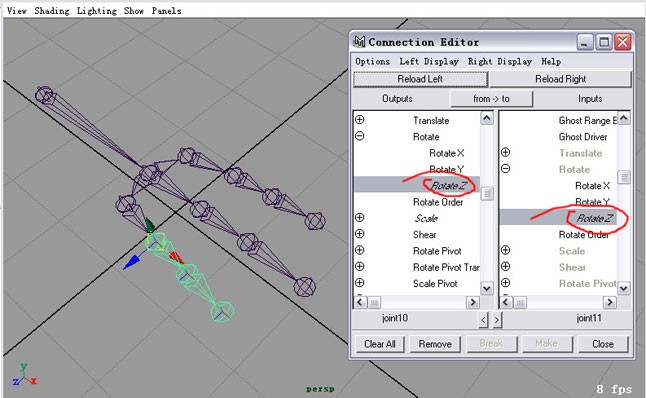The width and height of the screenshot is (646, 398).
Task: Click the right arrow next to joint11
Action: 497,319
